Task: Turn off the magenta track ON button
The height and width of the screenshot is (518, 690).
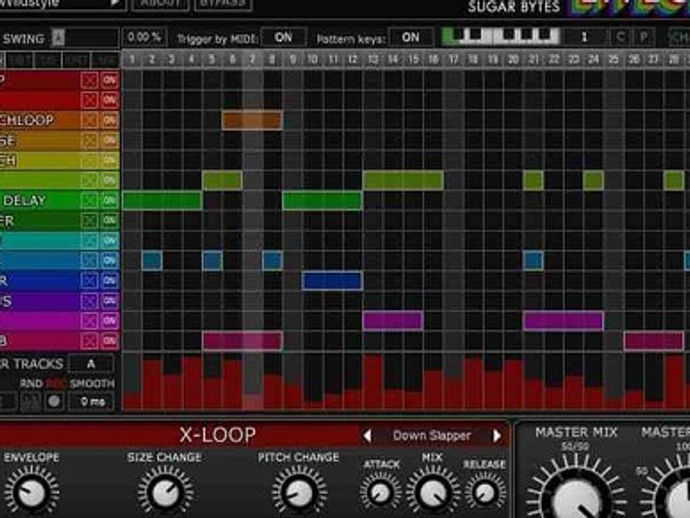Action: (x=110, y=321)
